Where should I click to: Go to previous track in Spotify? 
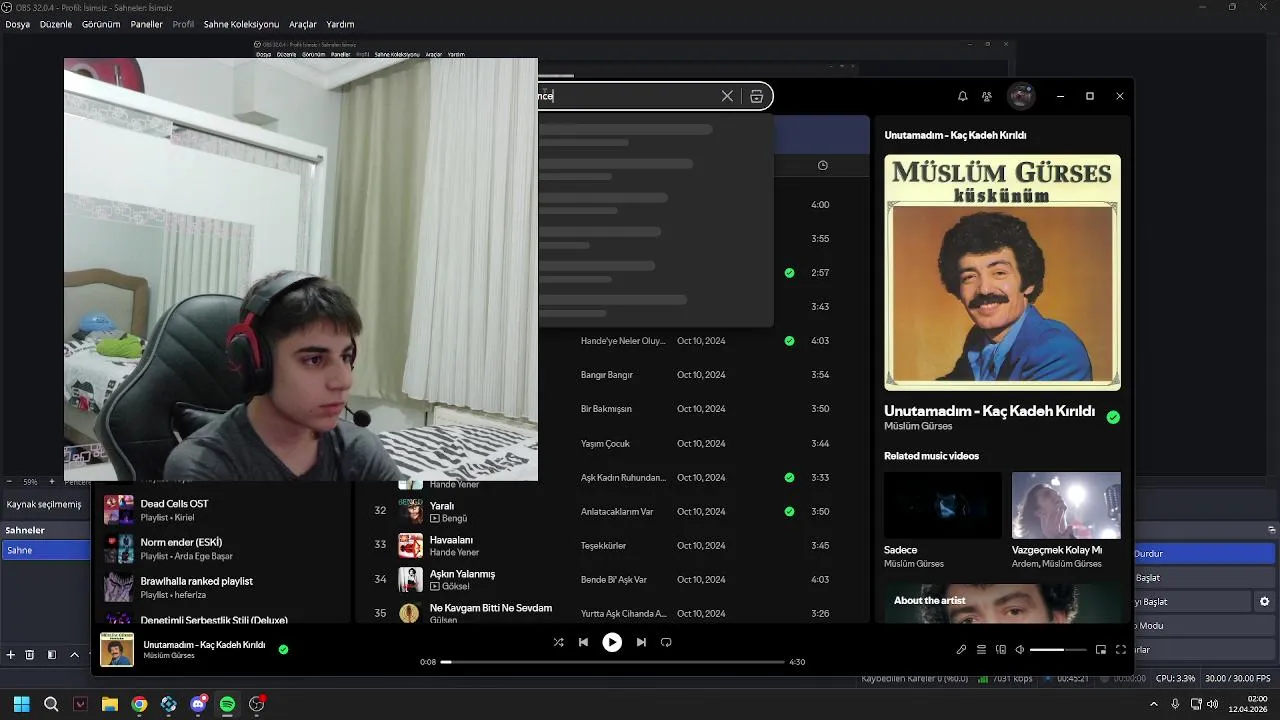pos(583,642)
